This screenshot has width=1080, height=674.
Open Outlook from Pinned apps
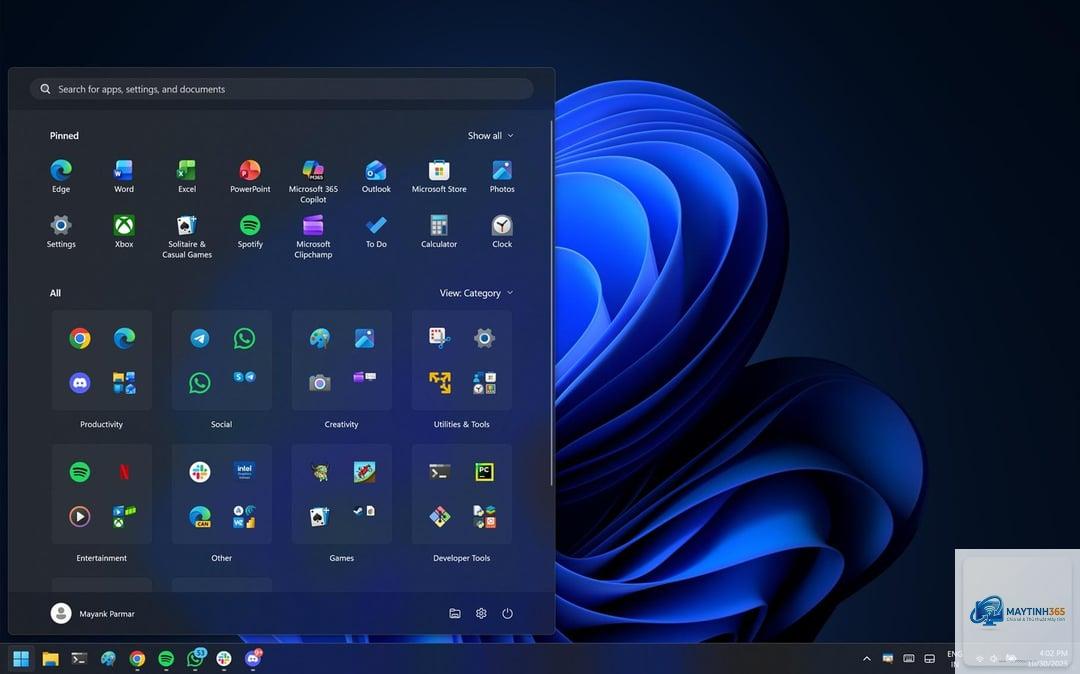click(x=376, y=176)
